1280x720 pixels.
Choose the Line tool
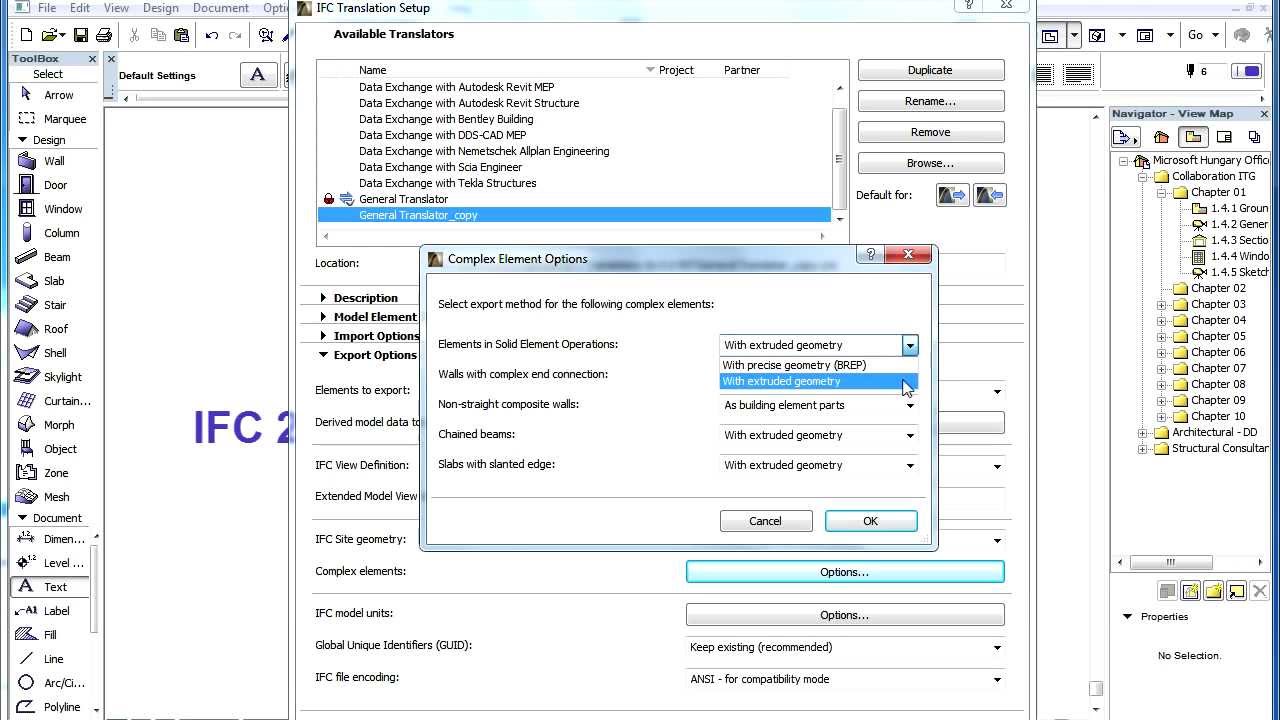[50, 659]
